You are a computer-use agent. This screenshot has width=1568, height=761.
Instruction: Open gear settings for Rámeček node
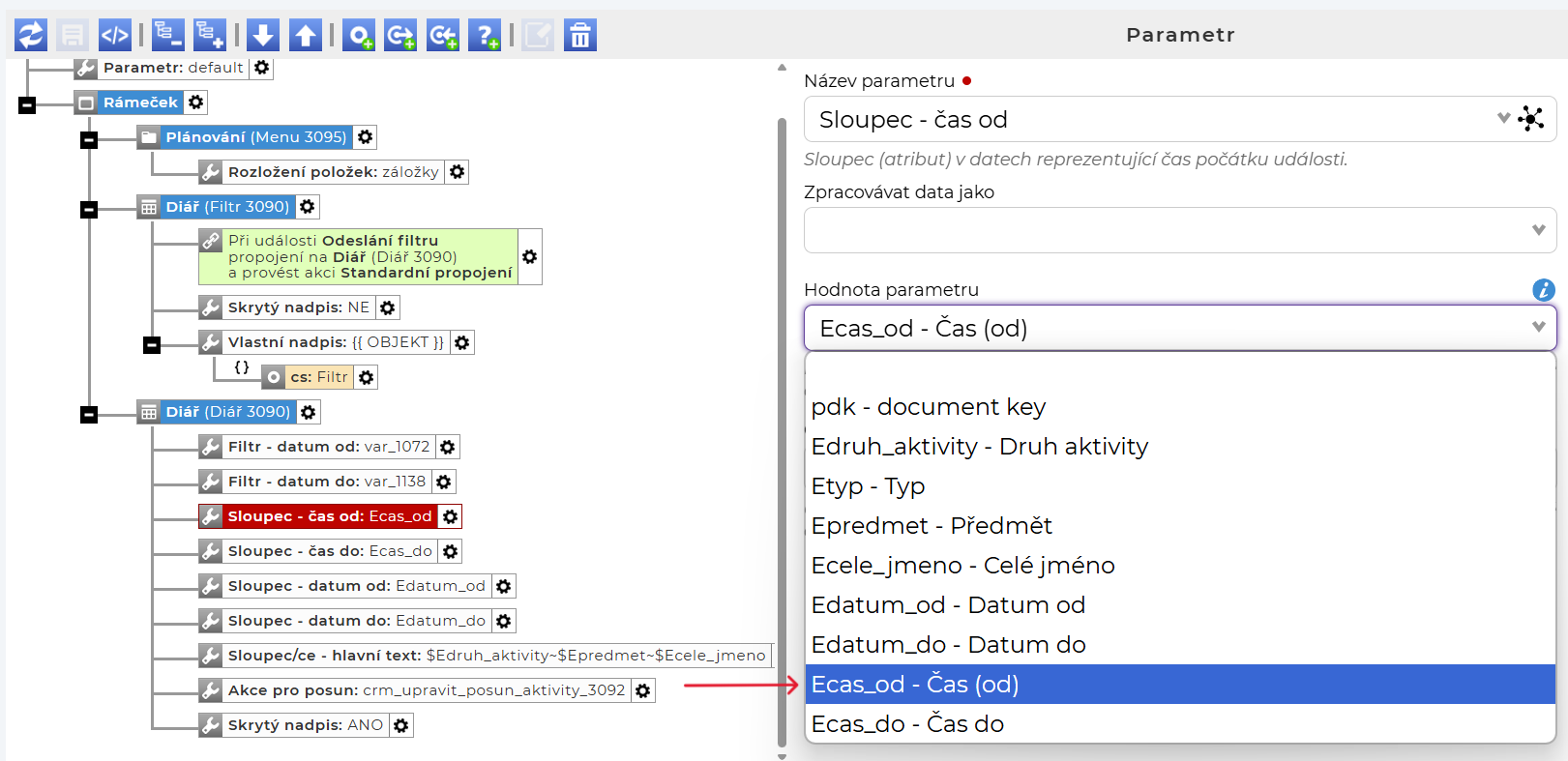tap(196, 102)
